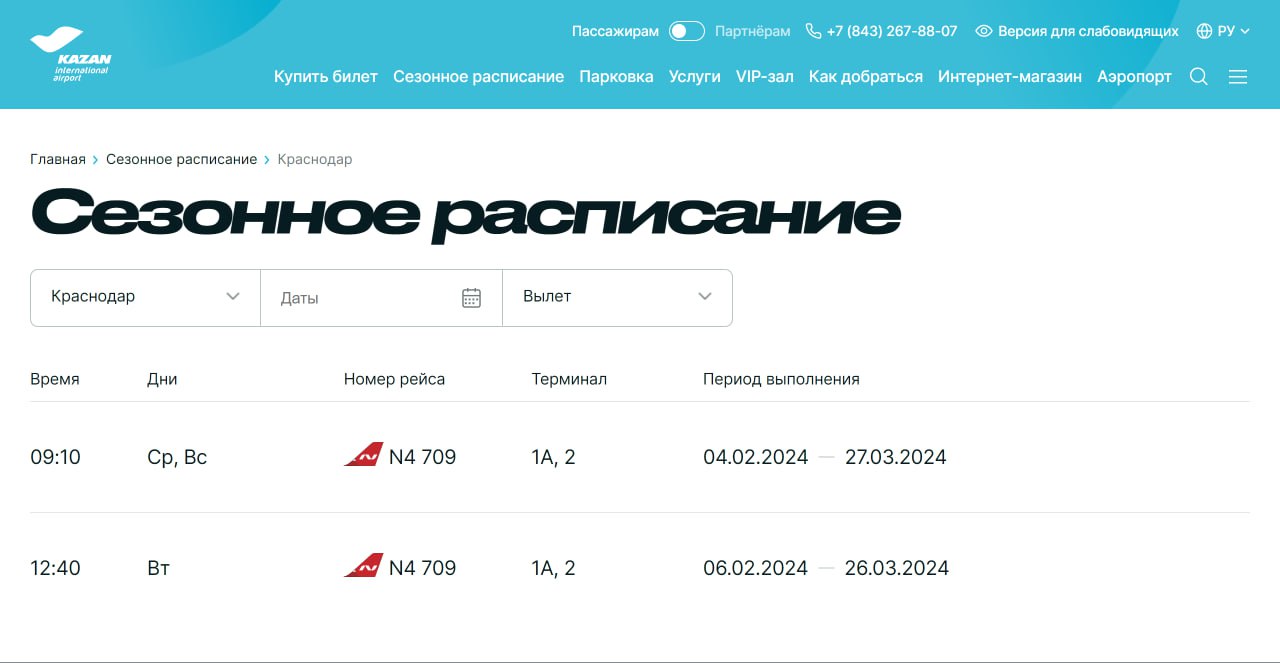Viewport: 1280px width, 663px height.
Task: Go to Парковка in the navigation
Action: click(x=616, y=77)
